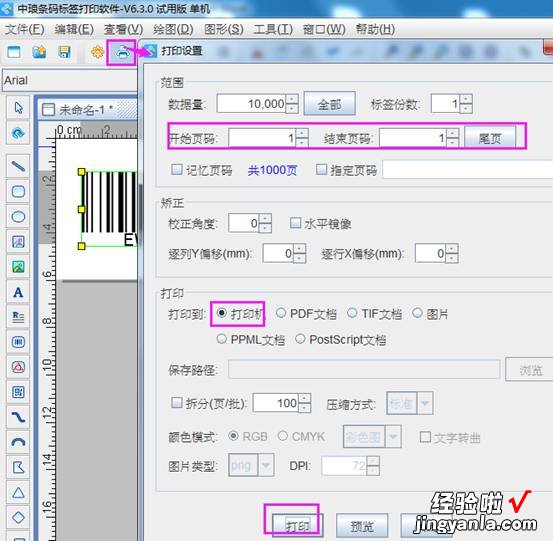Select the triangle shape tool
553x541 pixels.
point(18,492)
